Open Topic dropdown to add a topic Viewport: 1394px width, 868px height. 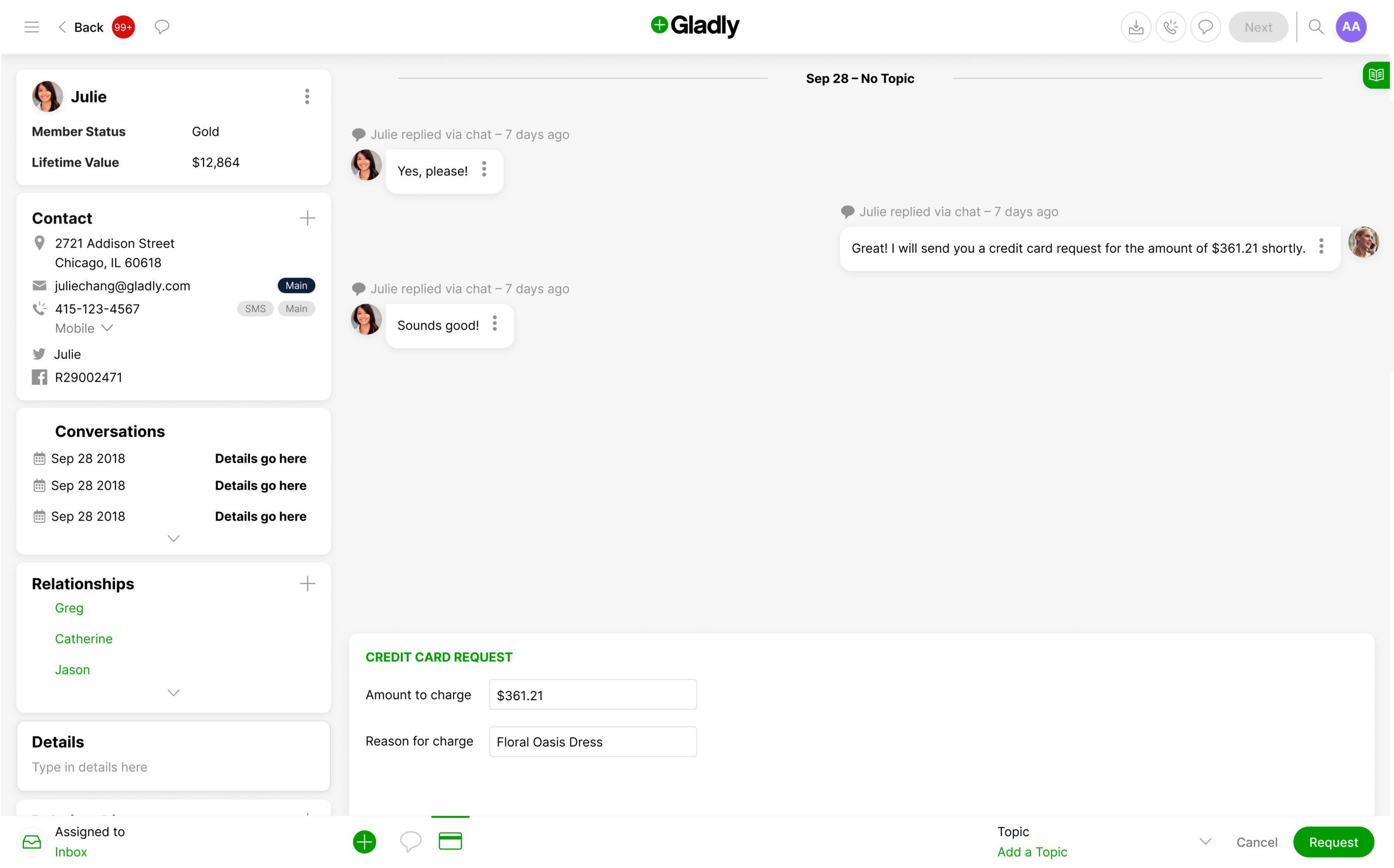click(1207, 841)
